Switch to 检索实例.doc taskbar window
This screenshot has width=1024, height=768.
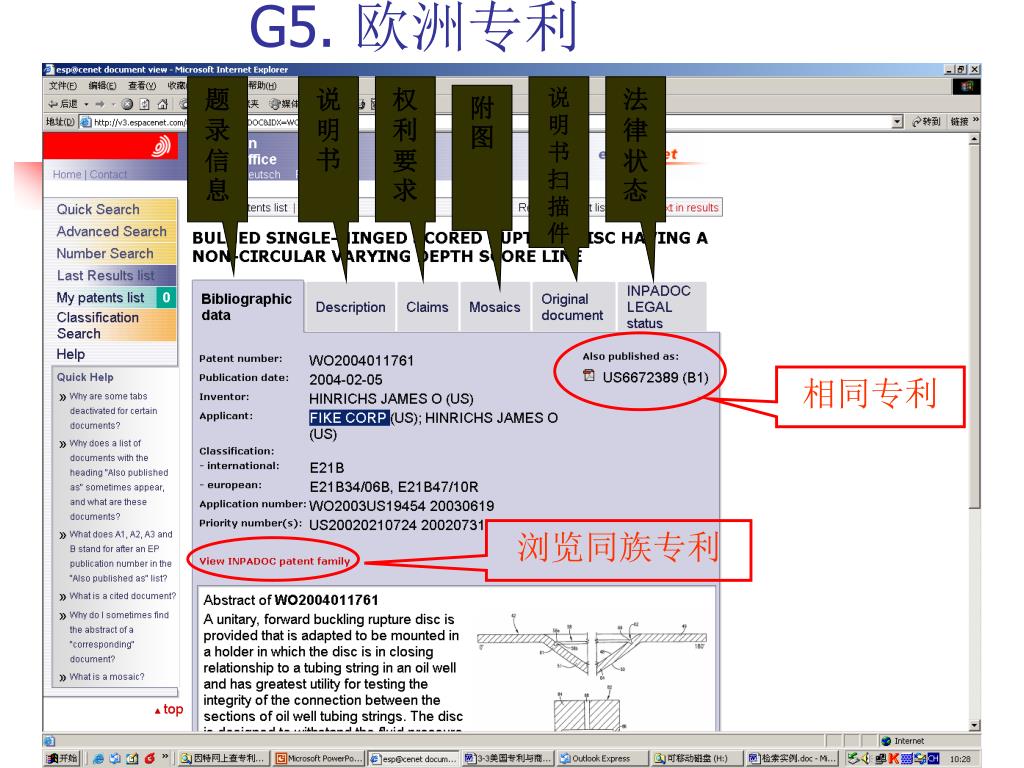click(792, 758)
